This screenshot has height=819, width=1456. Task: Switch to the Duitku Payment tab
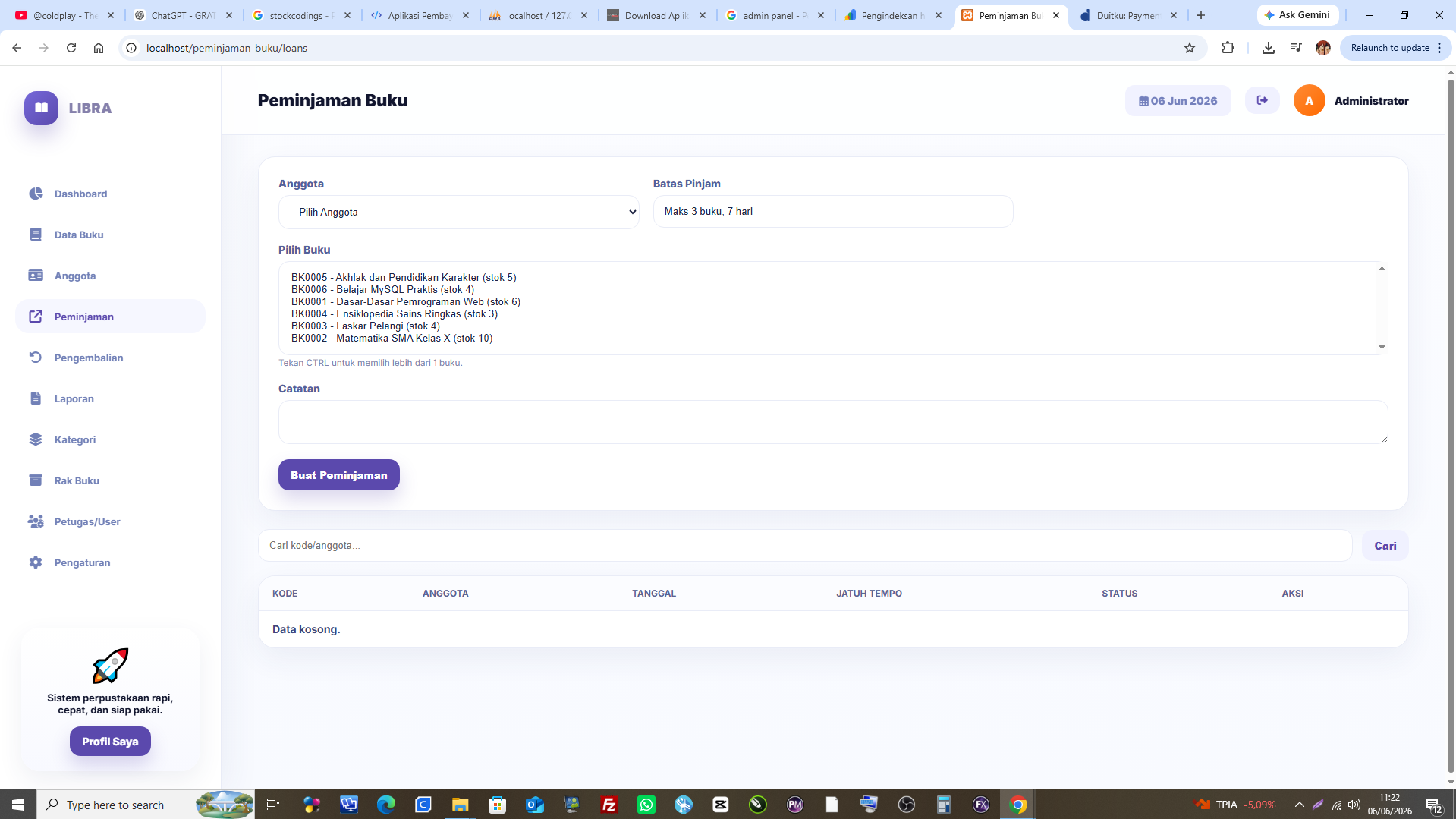[x=1128, y=15]
